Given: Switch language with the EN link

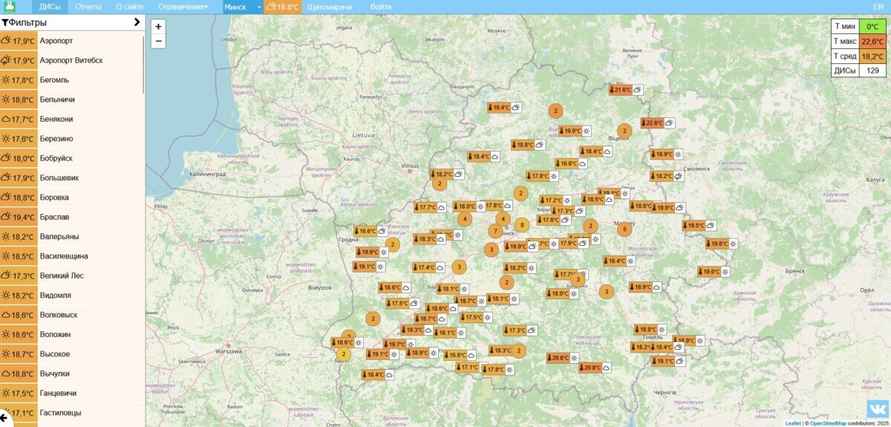Looking at the screenshot, I should (877, 7).
